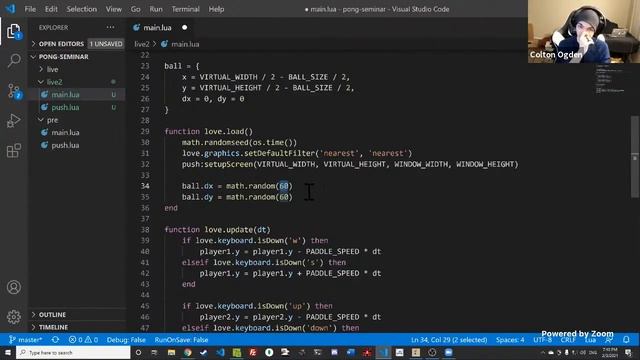Open the Search view in the activity bar

14,60
